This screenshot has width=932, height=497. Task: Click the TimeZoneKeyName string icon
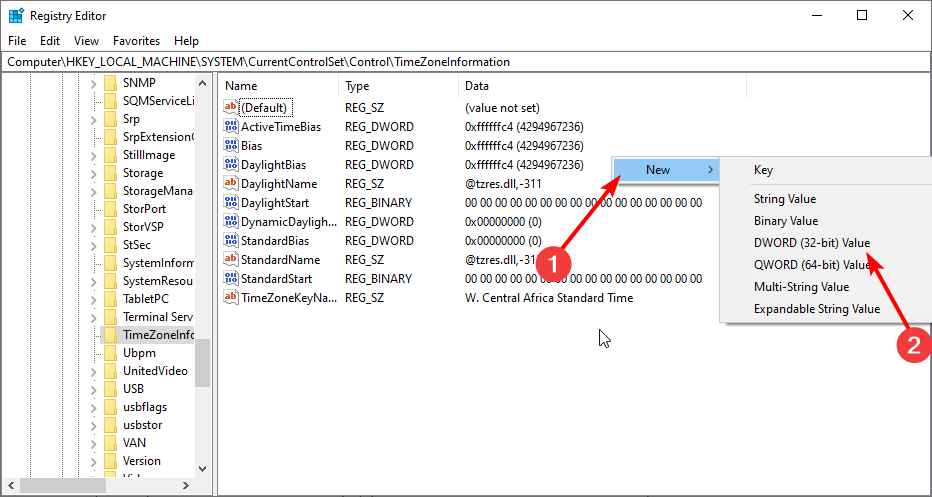point(230,298)
